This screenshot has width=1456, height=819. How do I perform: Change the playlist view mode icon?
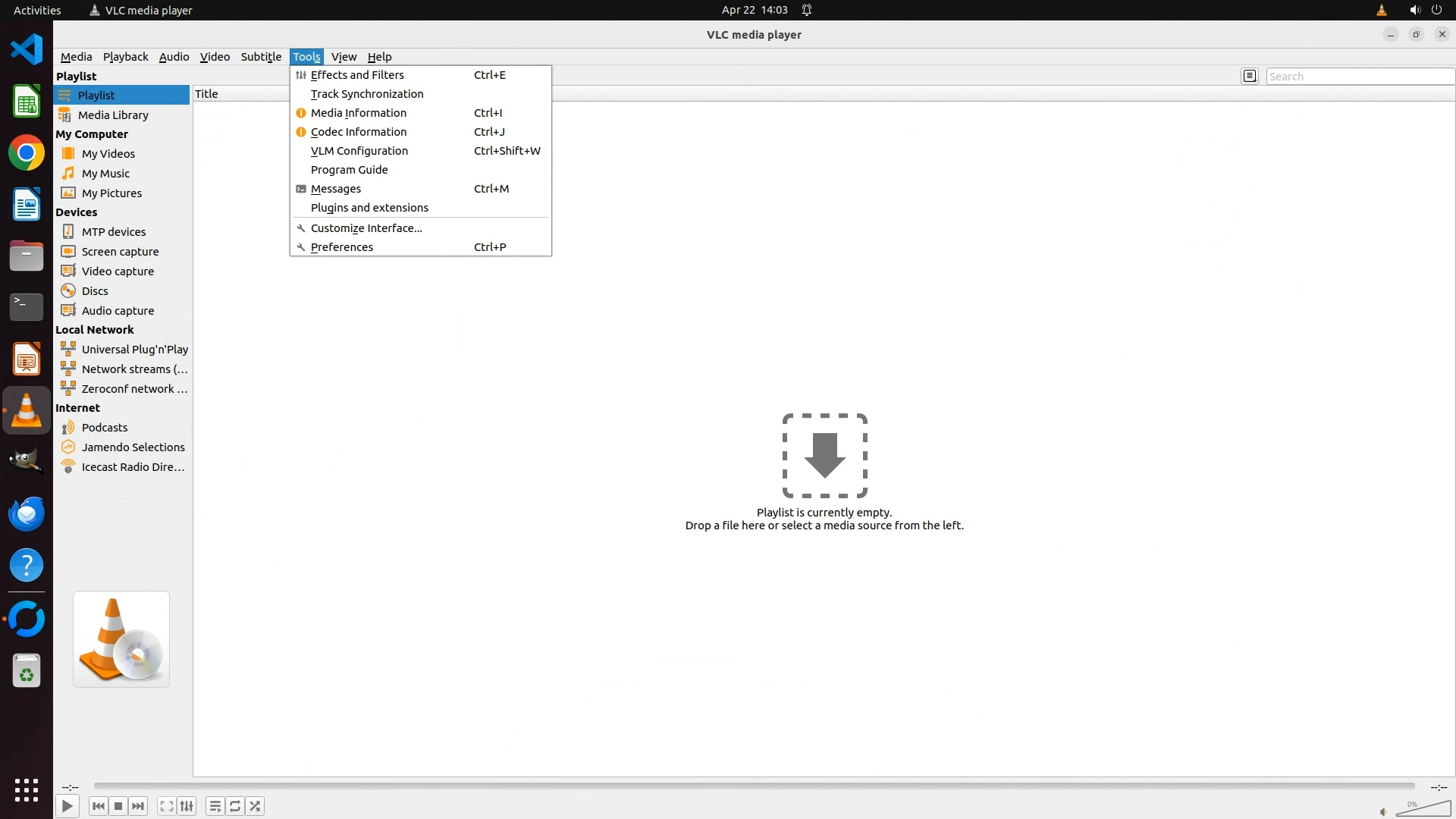pyautogui.click(x=1250, y=76)
